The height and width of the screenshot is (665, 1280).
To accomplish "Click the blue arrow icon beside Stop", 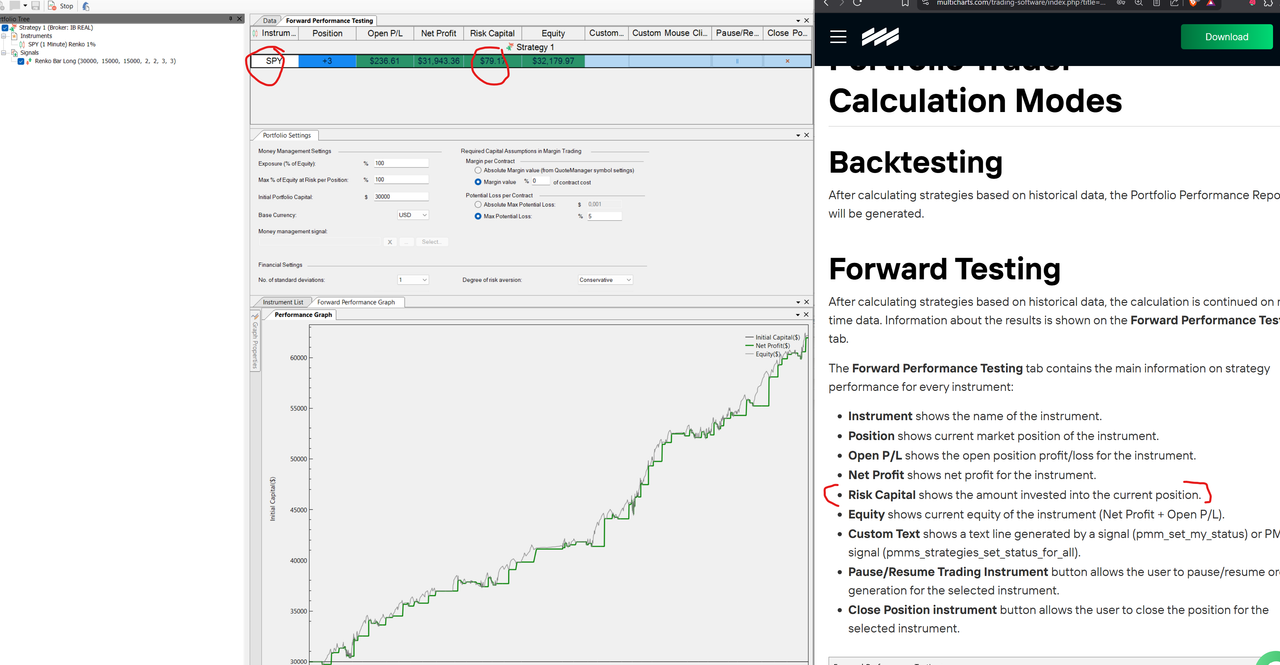I will 86,6.
